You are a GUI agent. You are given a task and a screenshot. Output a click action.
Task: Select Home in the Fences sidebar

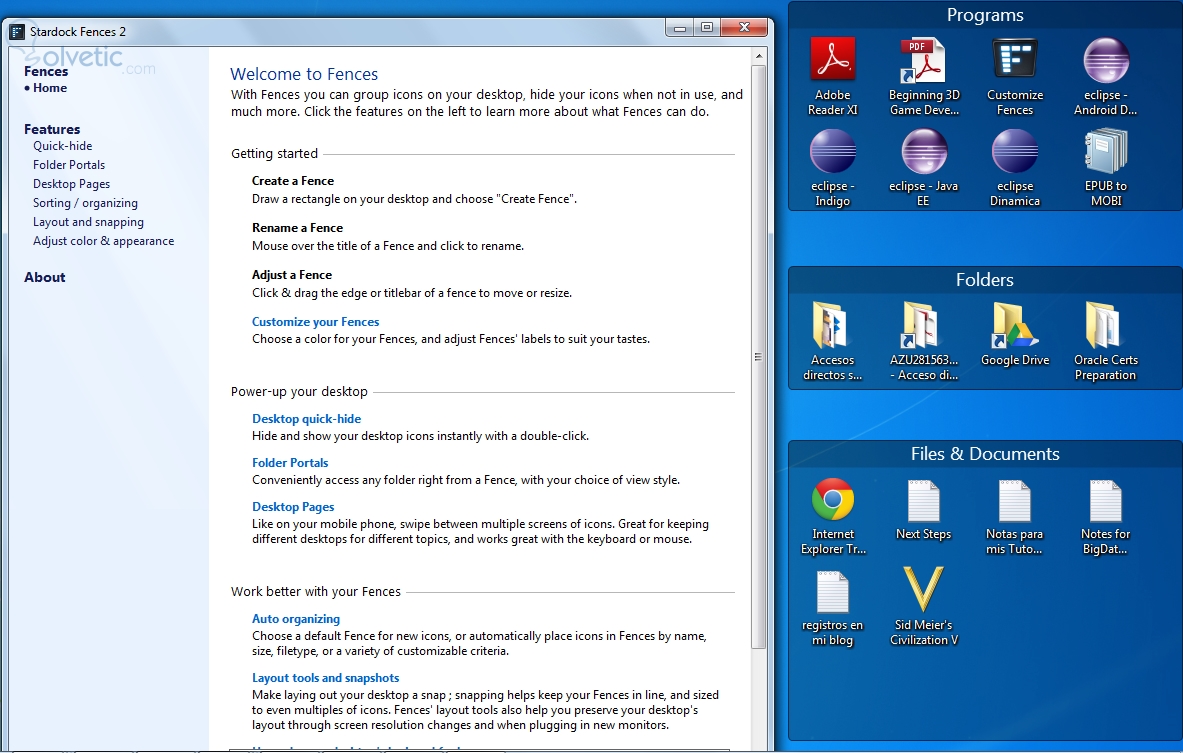50,88
